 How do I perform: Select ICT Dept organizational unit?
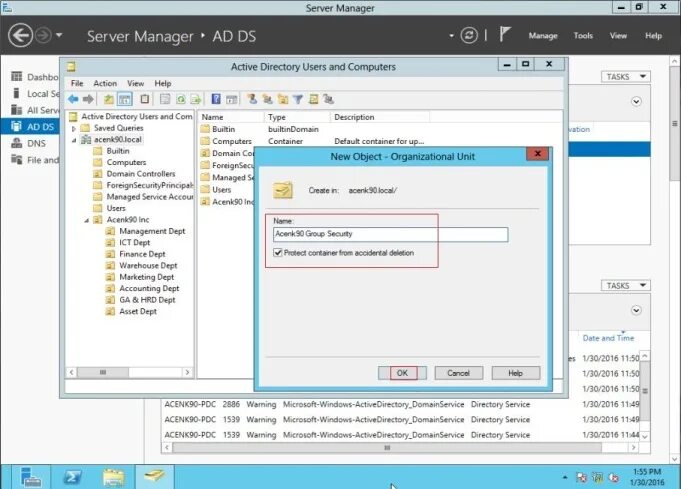coord(135,243)
